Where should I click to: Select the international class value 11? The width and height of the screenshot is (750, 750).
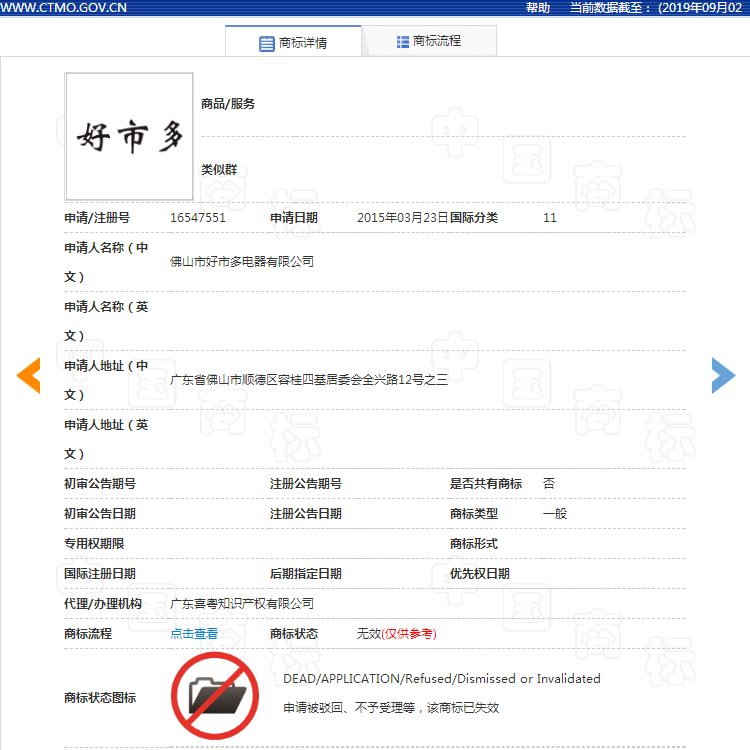550,218
